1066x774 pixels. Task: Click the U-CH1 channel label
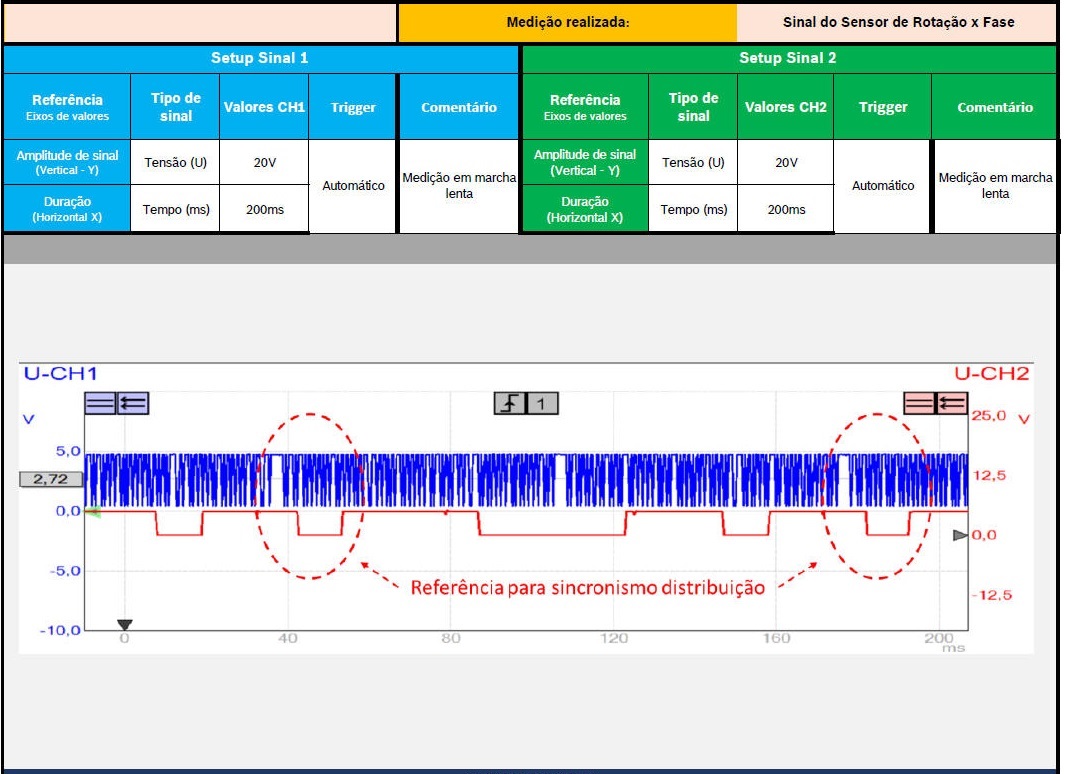tap(60, 374)
